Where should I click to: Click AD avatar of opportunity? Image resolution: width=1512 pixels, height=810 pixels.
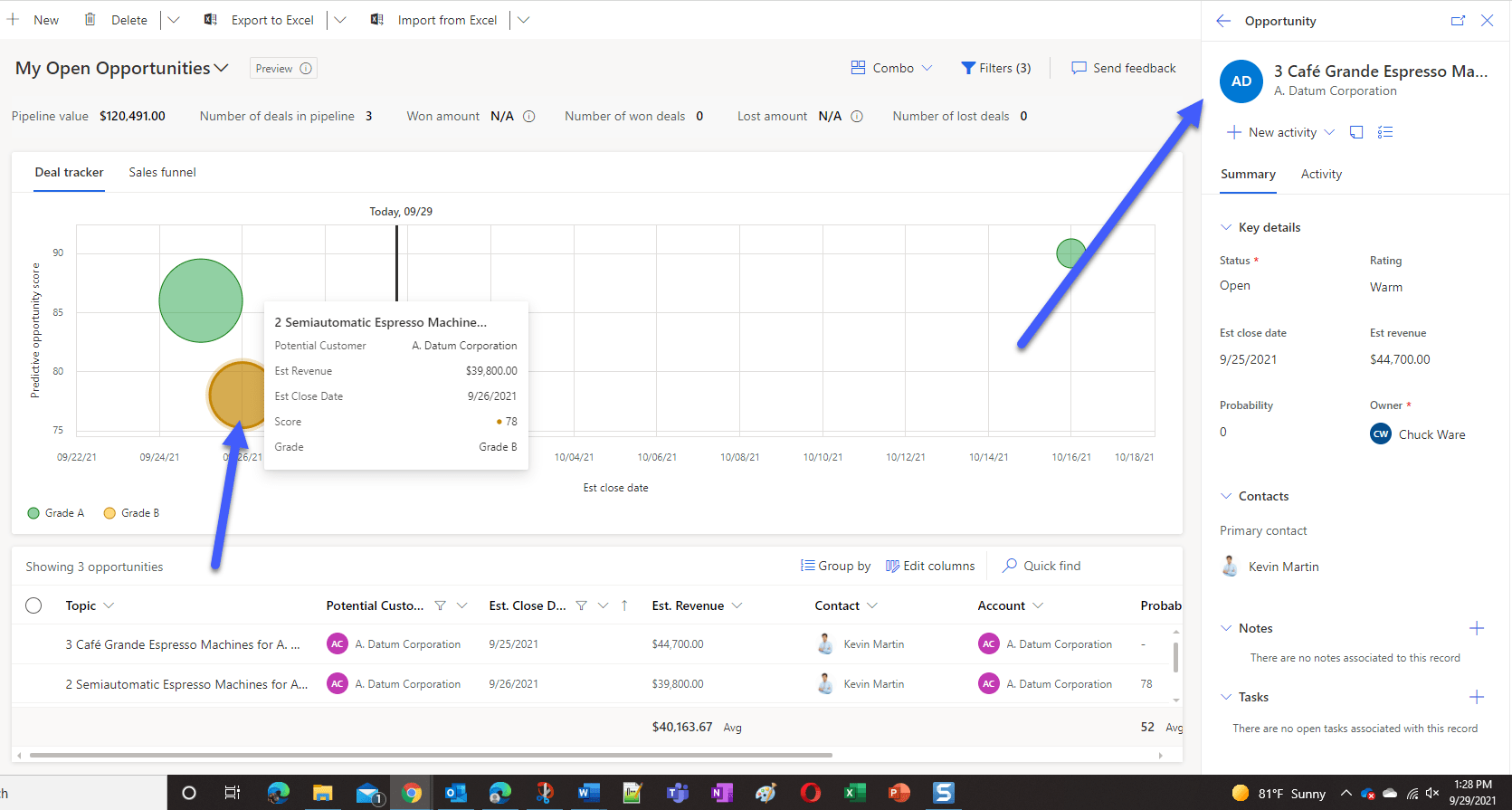click(x=1241, y=81)
